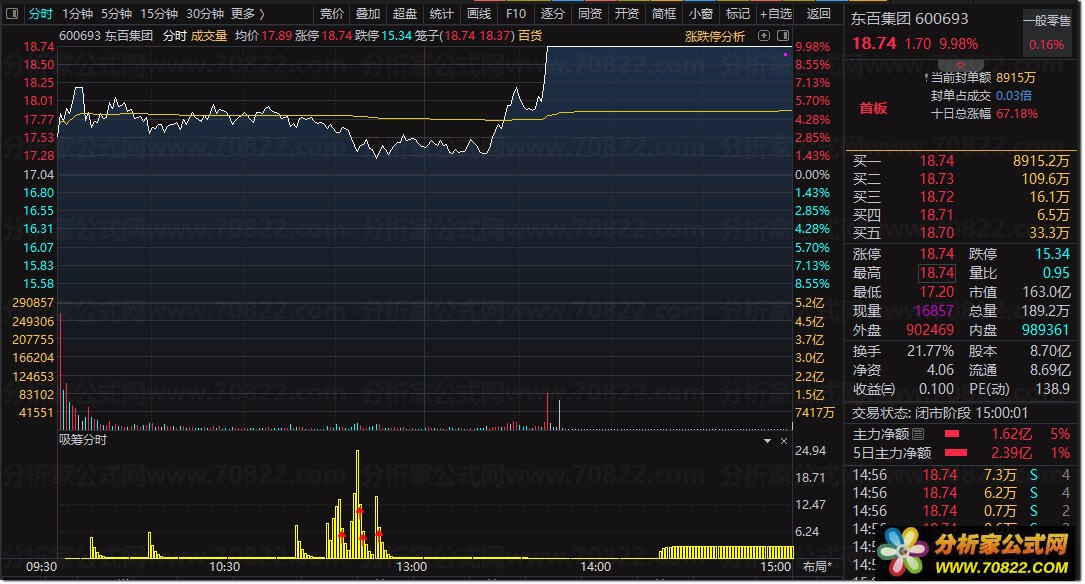Click the 买一 bid row at 18.74
Screen dimensions: 1085x584
pos(961,161)
